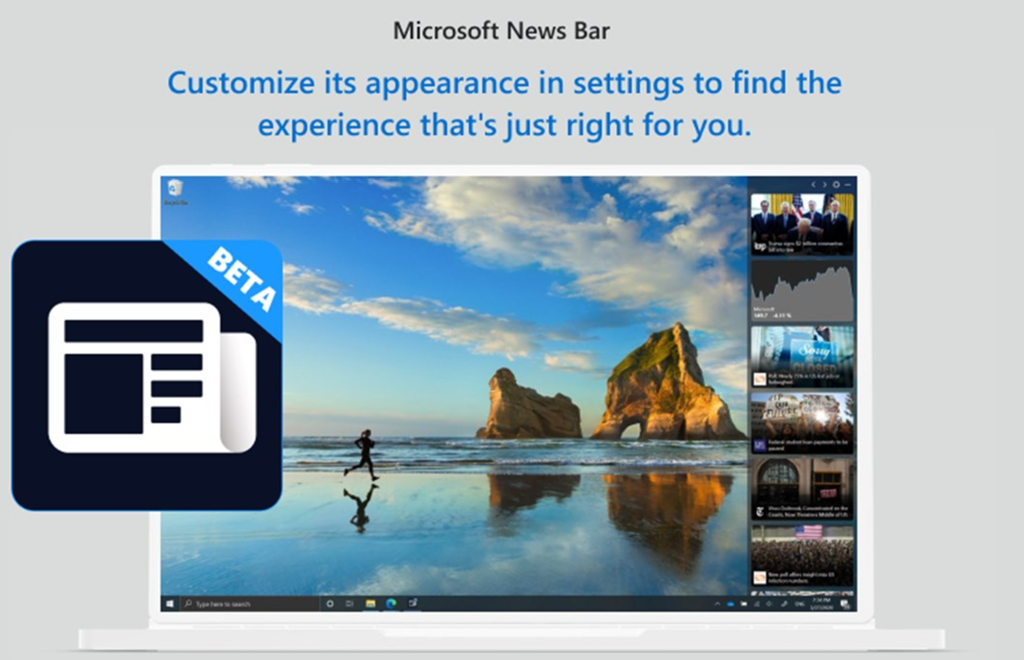Click the Microsoft News Bar BETA logo
Viewport: 1024px width, 660px height.
click(147, 375)
